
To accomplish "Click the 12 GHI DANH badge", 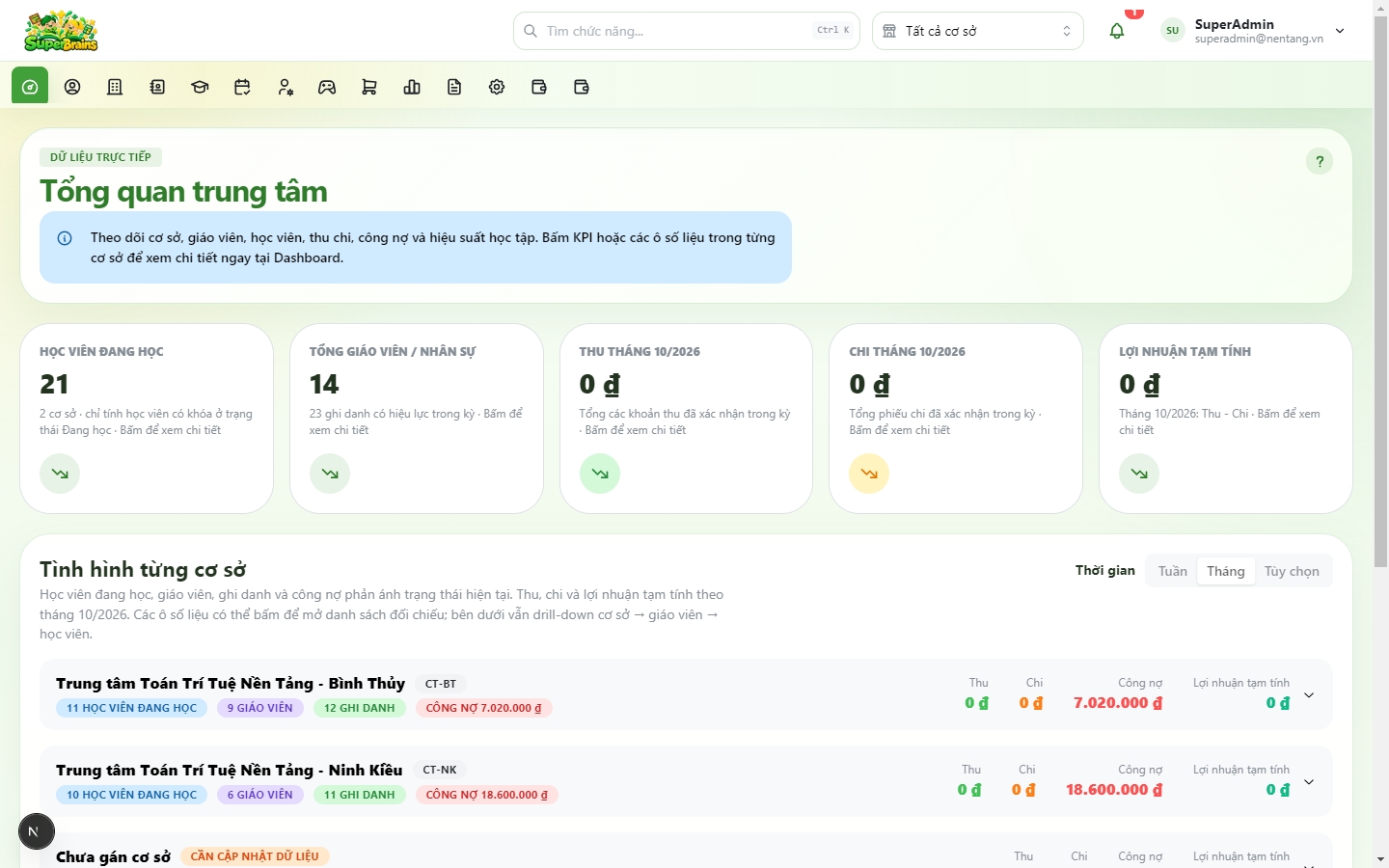I will [360, 708].
